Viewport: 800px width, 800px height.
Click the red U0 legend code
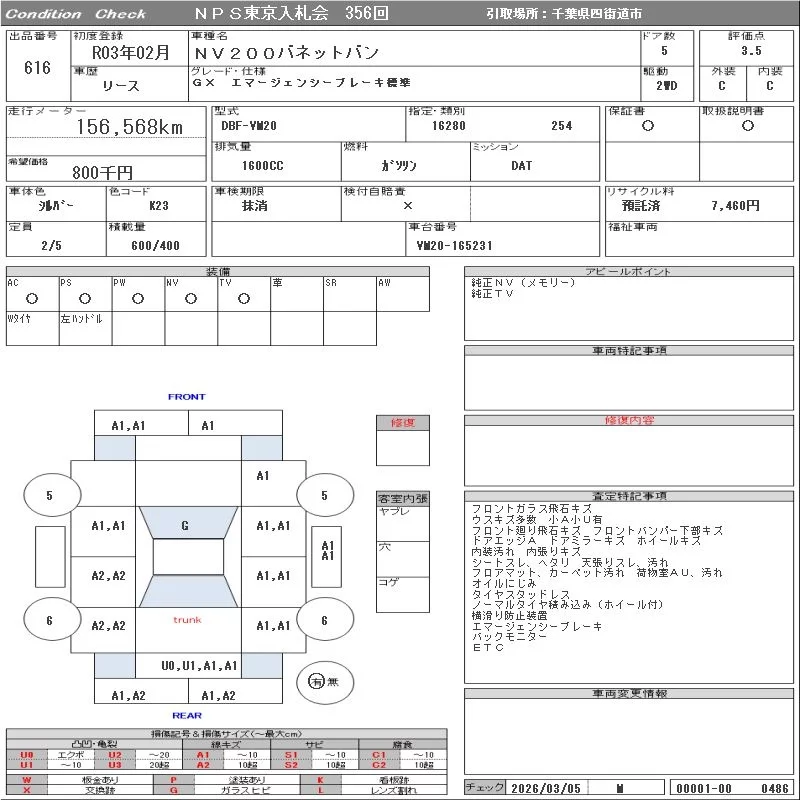click(27, 755)
